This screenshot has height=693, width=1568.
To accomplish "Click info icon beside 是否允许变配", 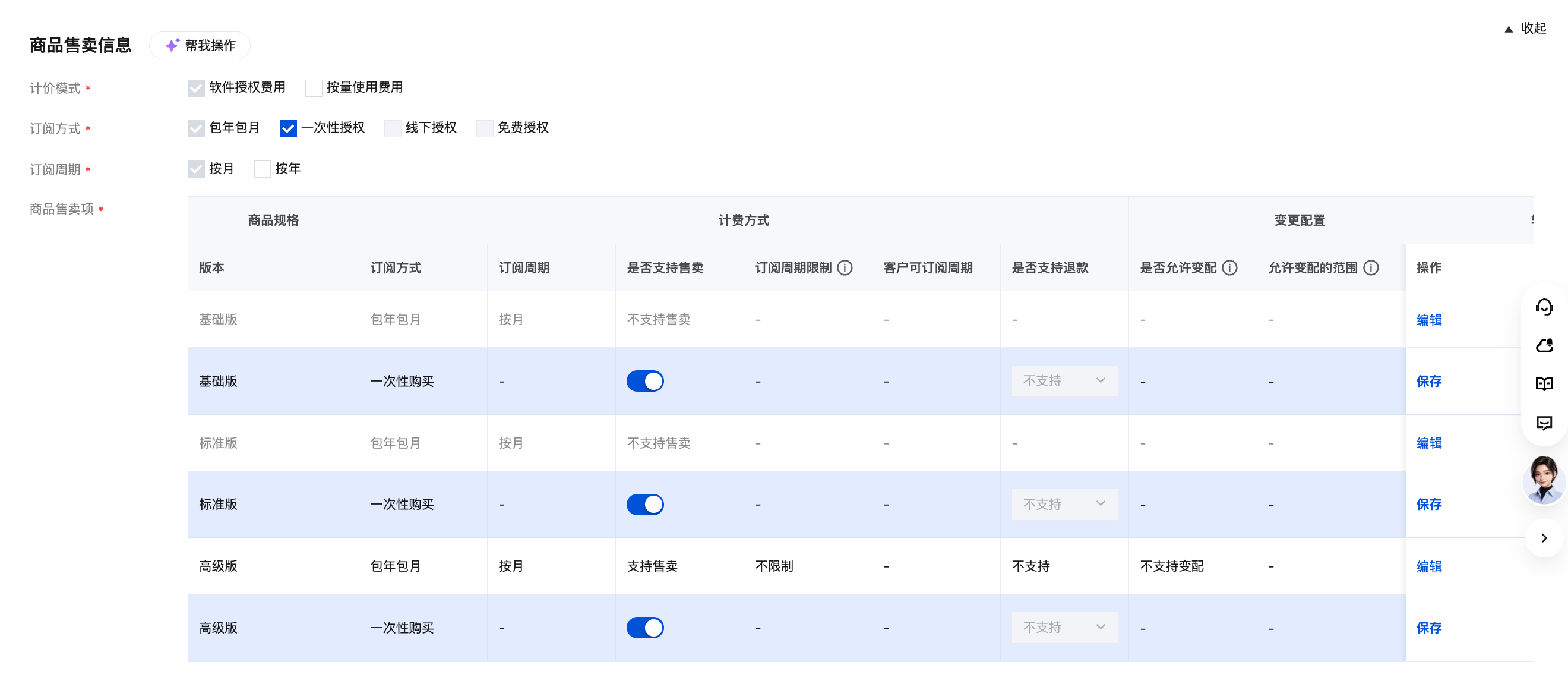I will click(x=1229, y=267).
